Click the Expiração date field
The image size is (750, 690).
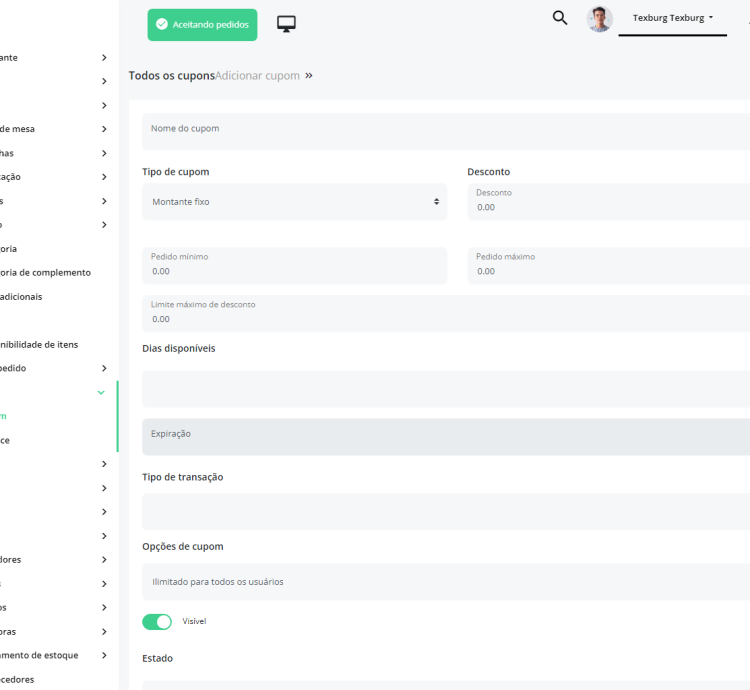pyautogui.click(x=446, y=437)
